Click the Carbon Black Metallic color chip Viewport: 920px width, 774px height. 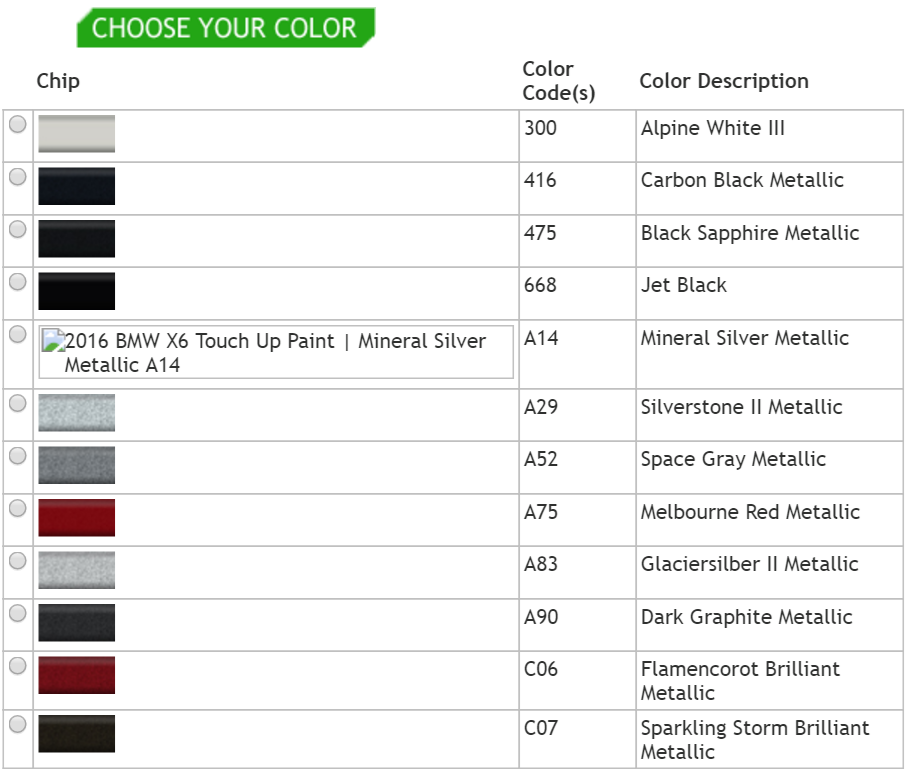point(76,186)
